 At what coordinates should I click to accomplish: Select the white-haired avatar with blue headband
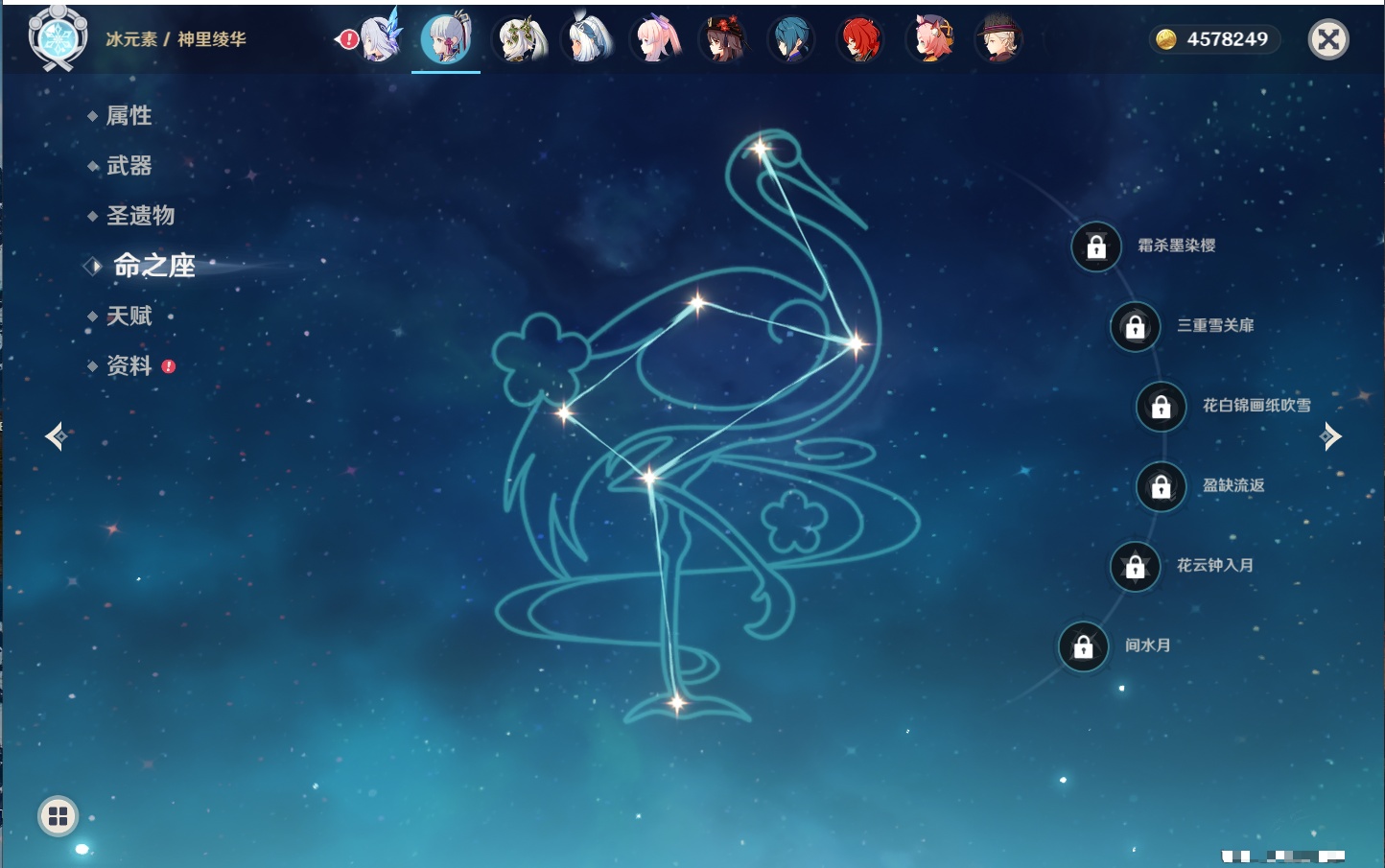coord(587,39)
